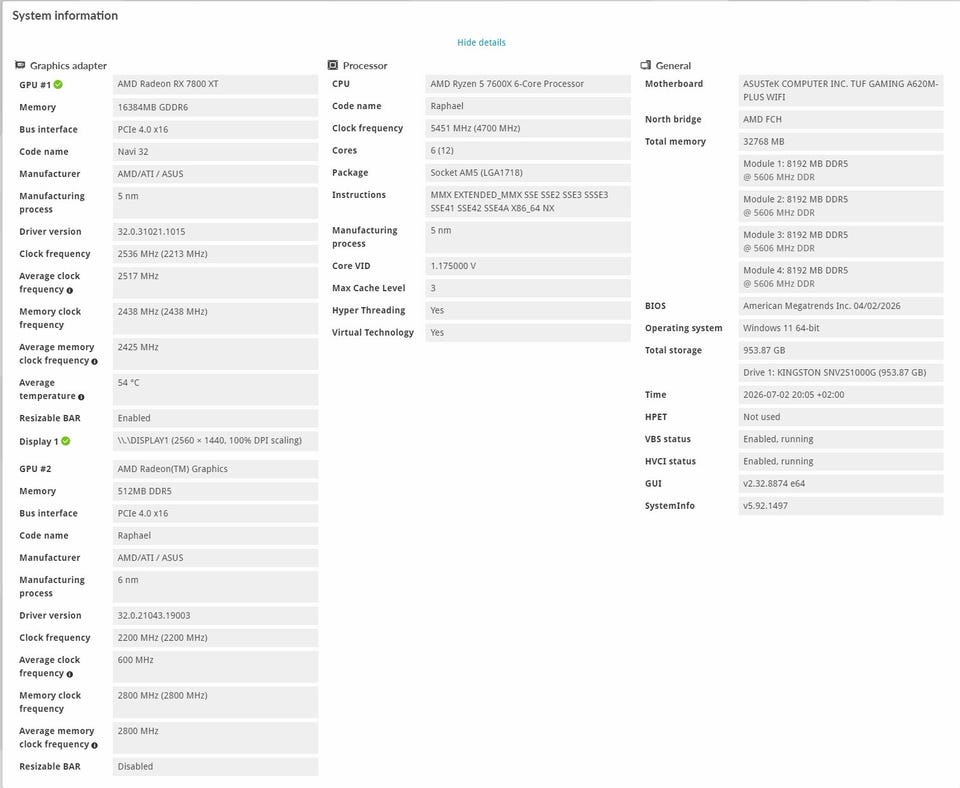This screenshot has width=960, height=788.
Task: Click the Processor section chip icon
Action: coord(332,65)
